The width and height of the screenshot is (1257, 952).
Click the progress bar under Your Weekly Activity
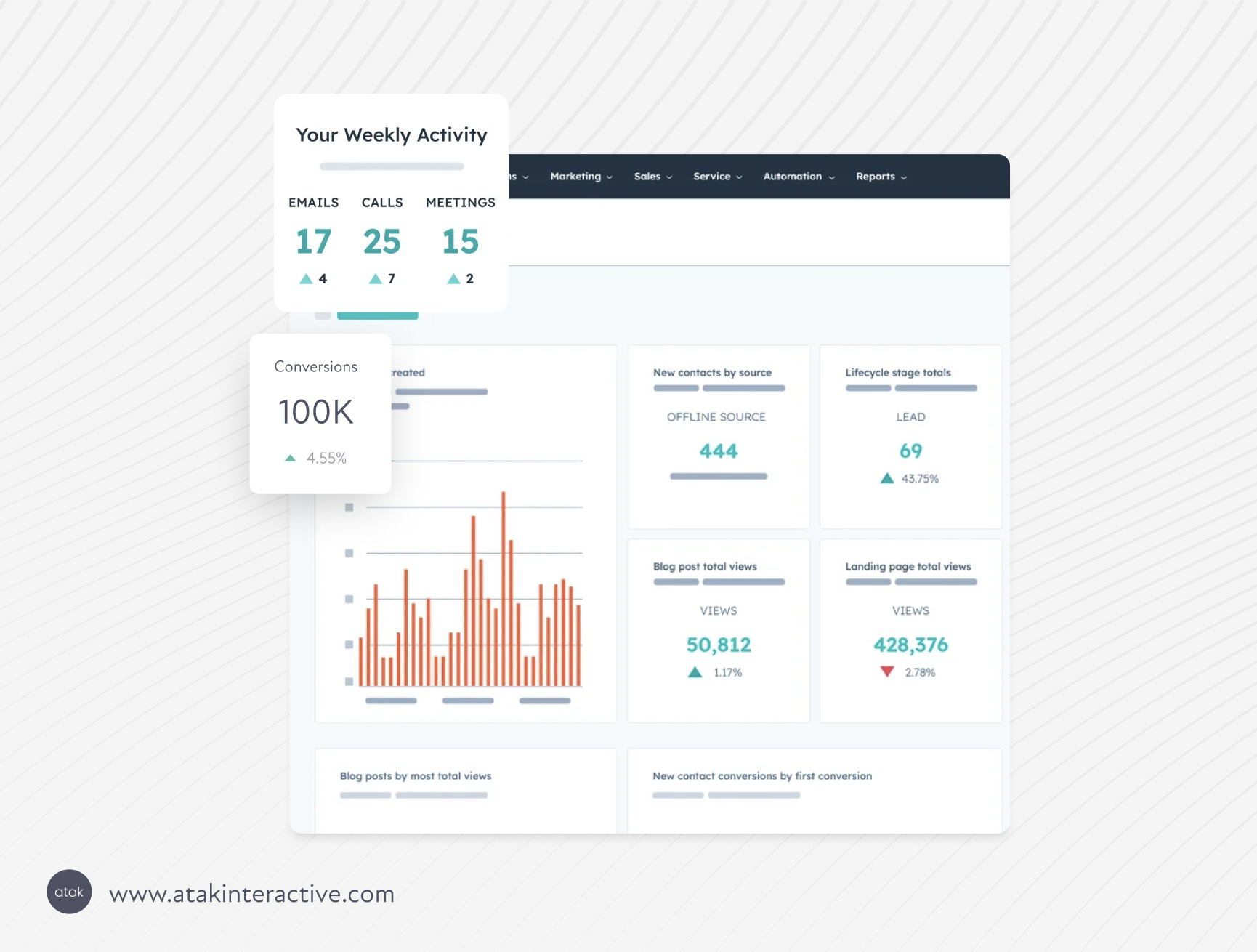391,166
